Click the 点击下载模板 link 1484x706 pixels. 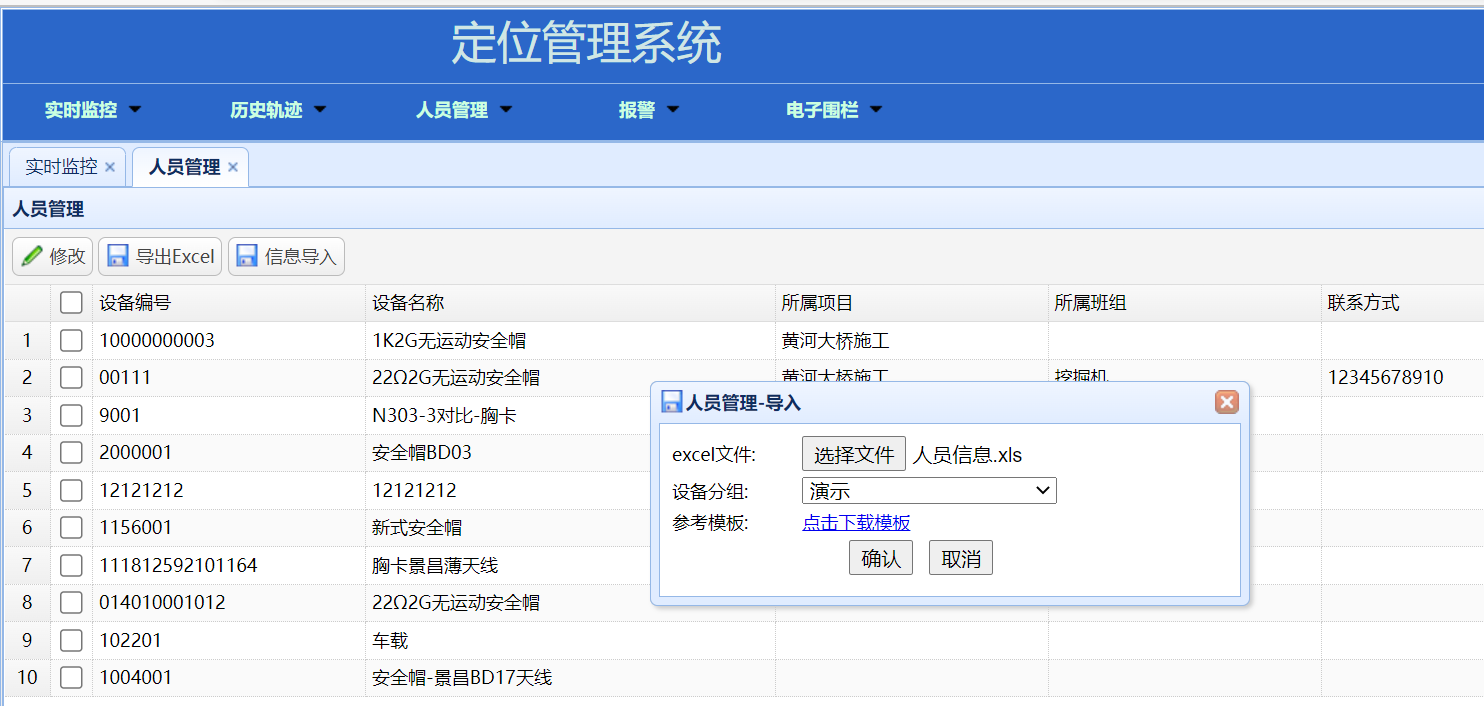tap(856, 523)
